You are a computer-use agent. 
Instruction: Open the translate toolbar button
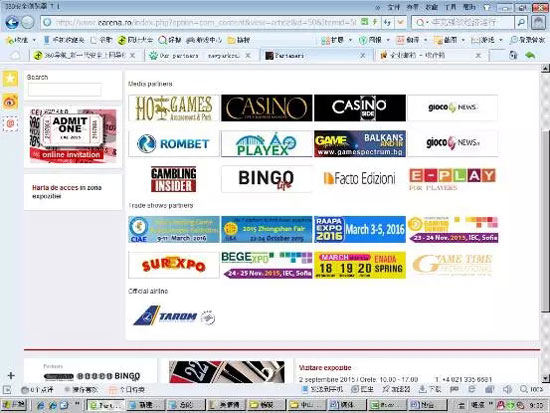[408, 40]
